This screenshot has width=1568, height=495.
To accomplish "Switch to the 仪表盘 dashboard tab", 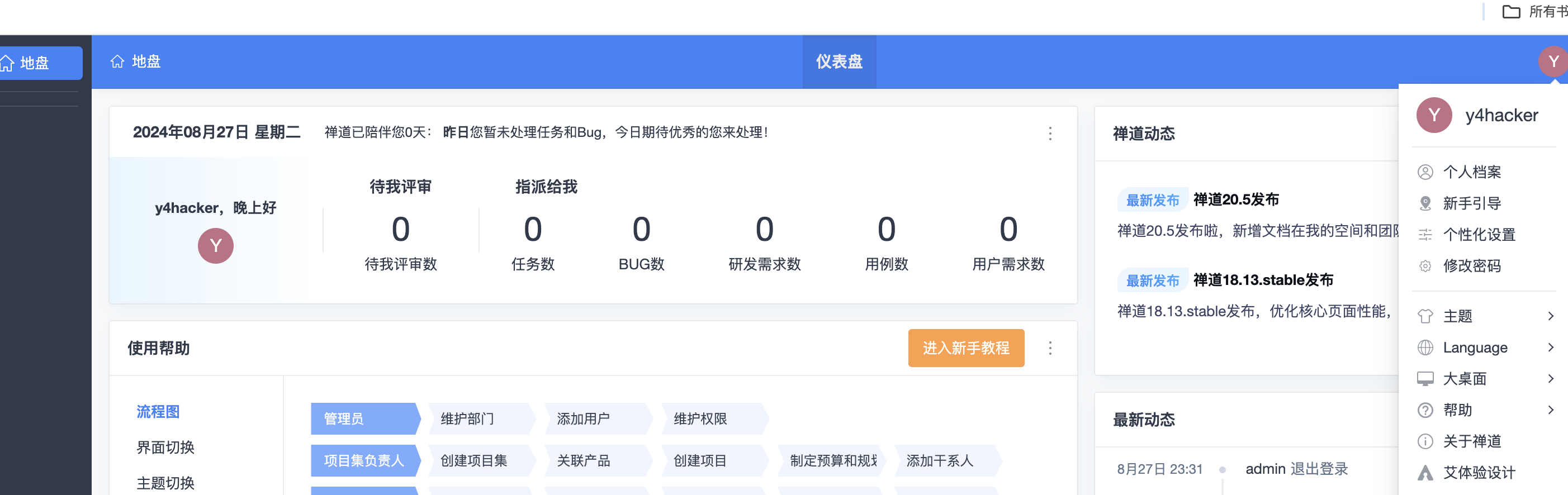I will [x=838, y=61].
